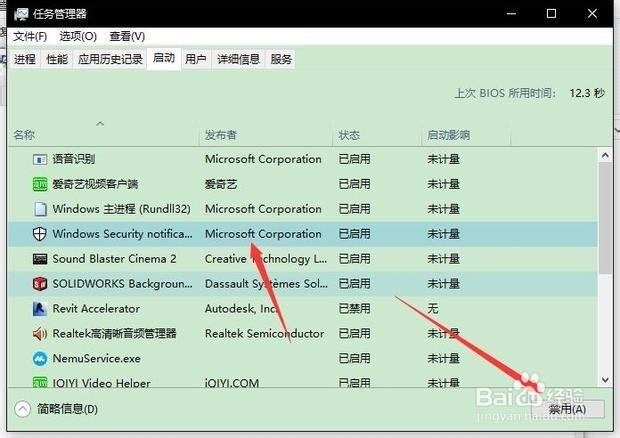Click the IQIYI Video Helper icon
620x438 pixels.
(40, 382)
